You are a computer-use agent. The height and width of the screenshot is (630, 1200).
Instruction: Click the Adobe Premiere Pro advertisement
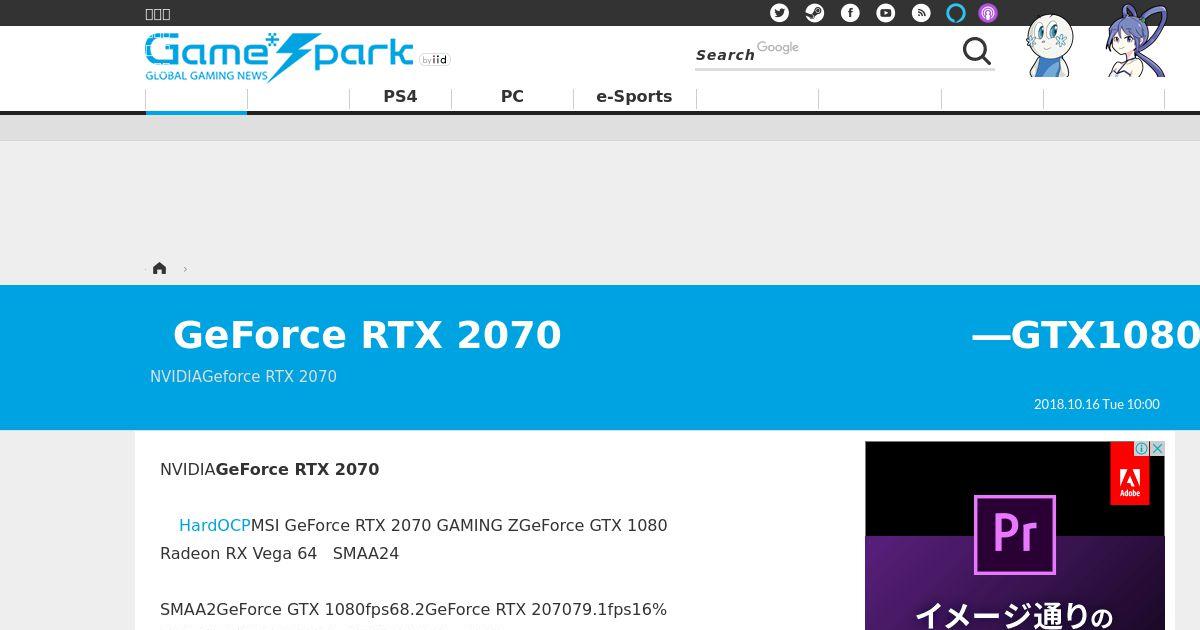pyautogui.click(x=1015, y=536)
